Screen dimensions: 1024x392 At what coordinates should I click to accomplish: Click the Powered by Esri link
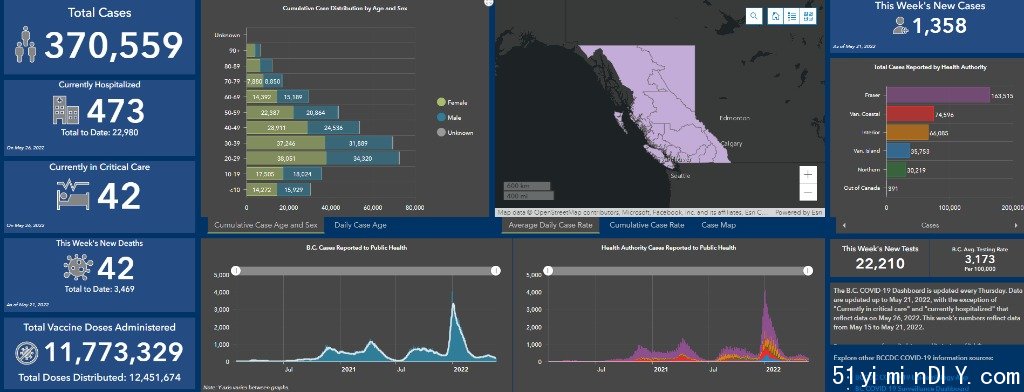799,212
